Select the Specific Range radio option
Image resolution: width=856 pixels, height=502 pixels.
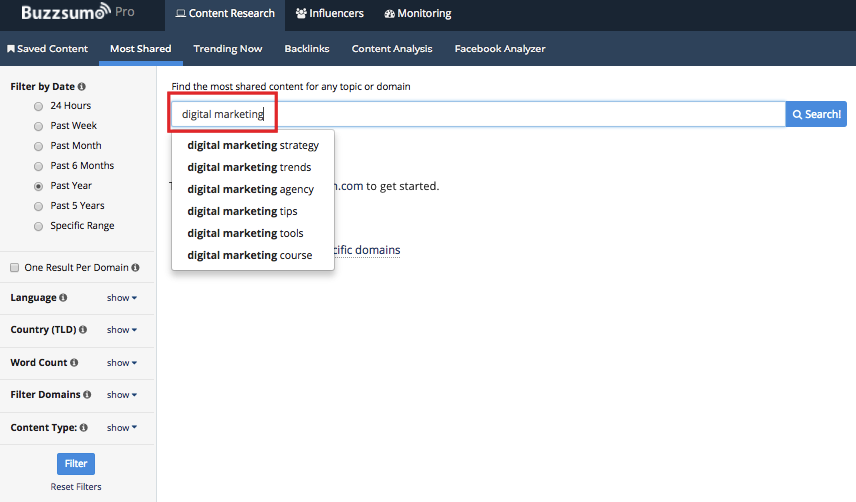click(38, 226)
